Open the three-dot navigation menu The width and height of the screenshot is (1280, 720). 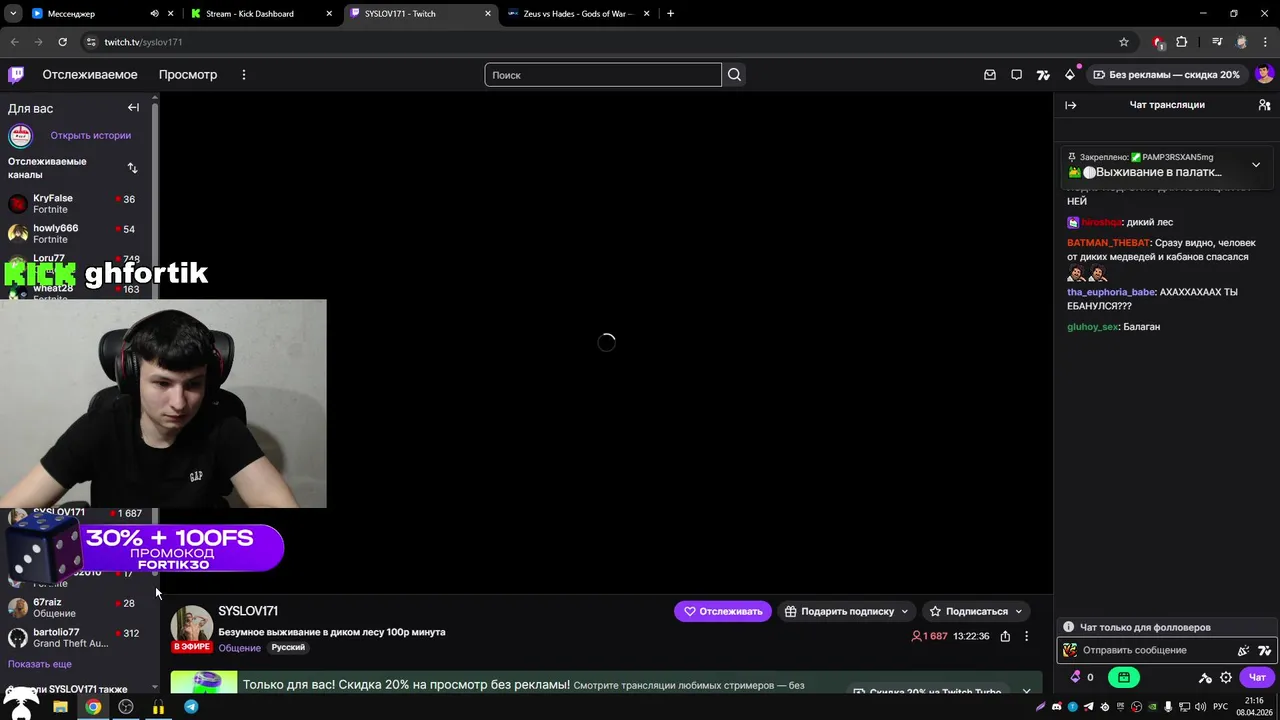[243, 75]
